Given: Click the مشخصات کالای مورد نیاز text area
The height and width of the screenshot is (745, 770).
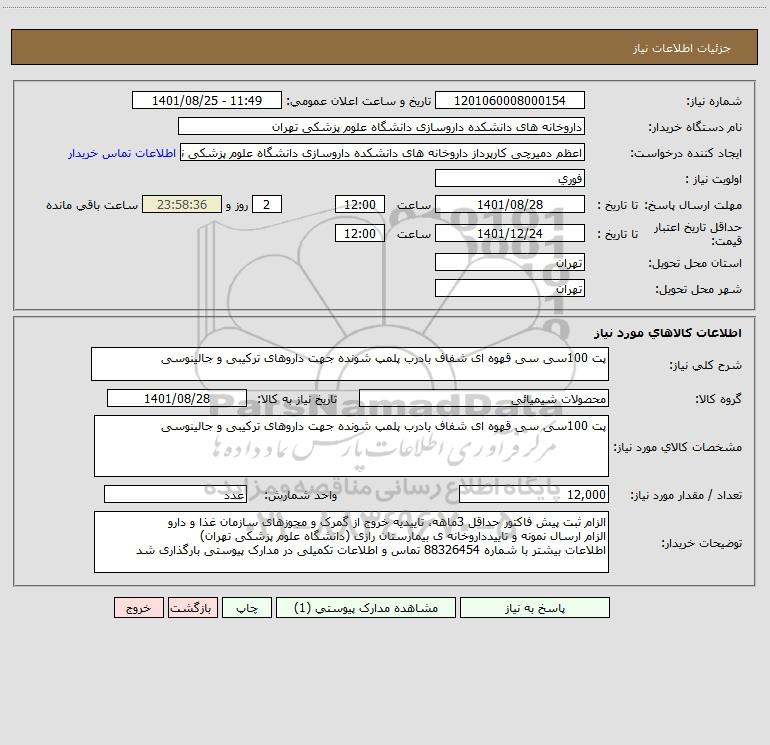Looking at the screenshot, I should pos(351,446).
